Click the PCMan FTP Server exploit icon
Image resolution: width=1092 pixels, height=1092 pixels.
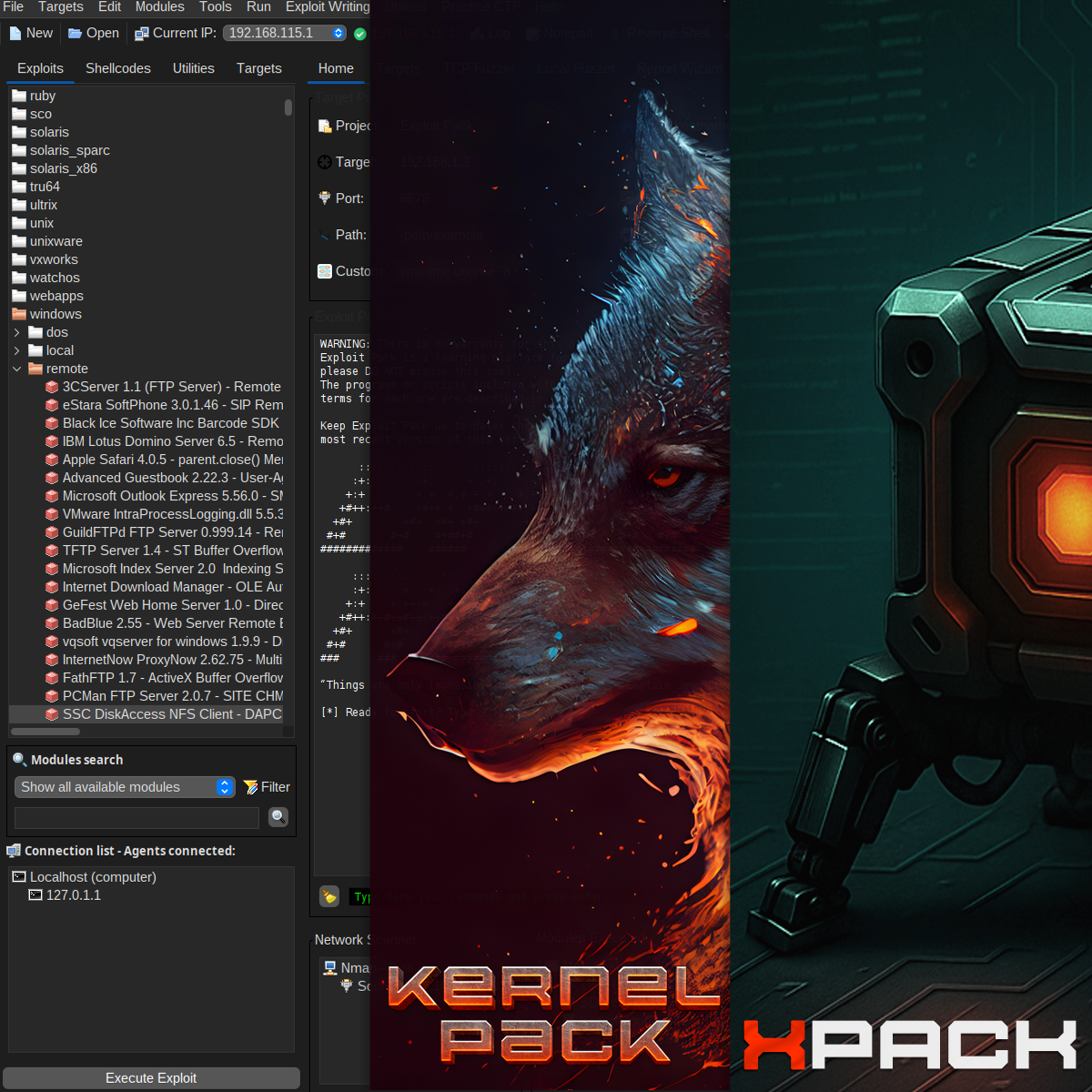pos(52,696)
